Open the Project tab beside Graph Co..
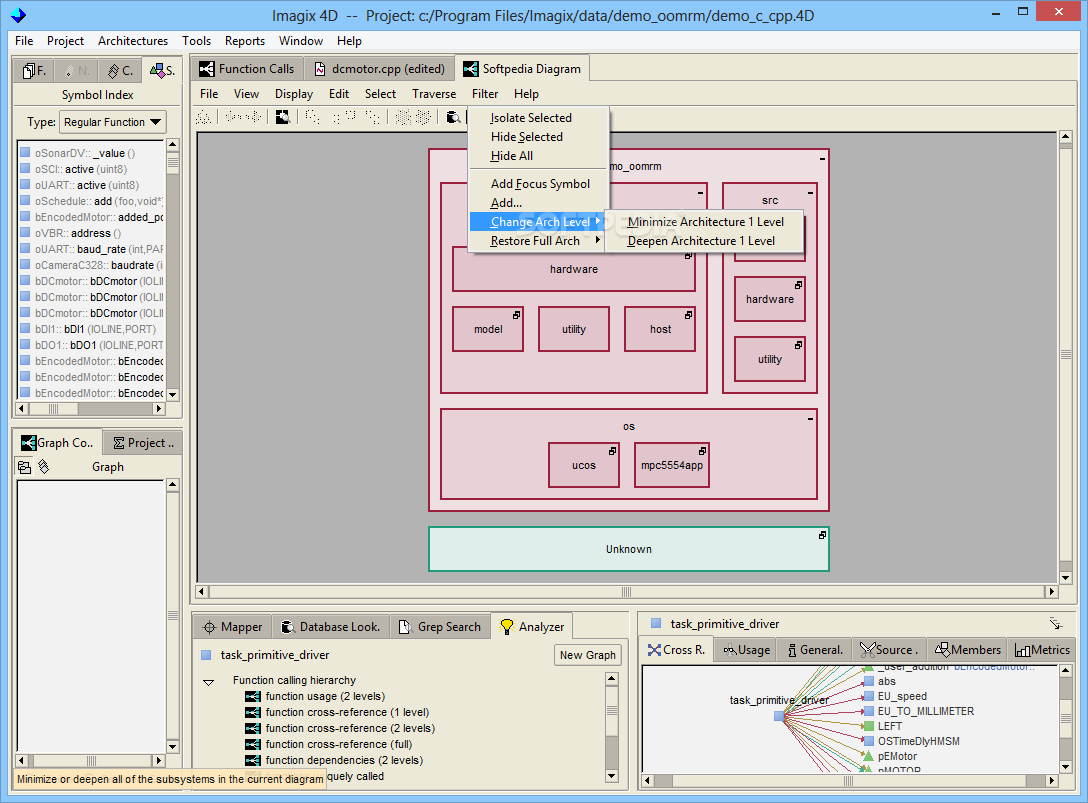This screenshot has height=803, width=1088. [144, 443]
